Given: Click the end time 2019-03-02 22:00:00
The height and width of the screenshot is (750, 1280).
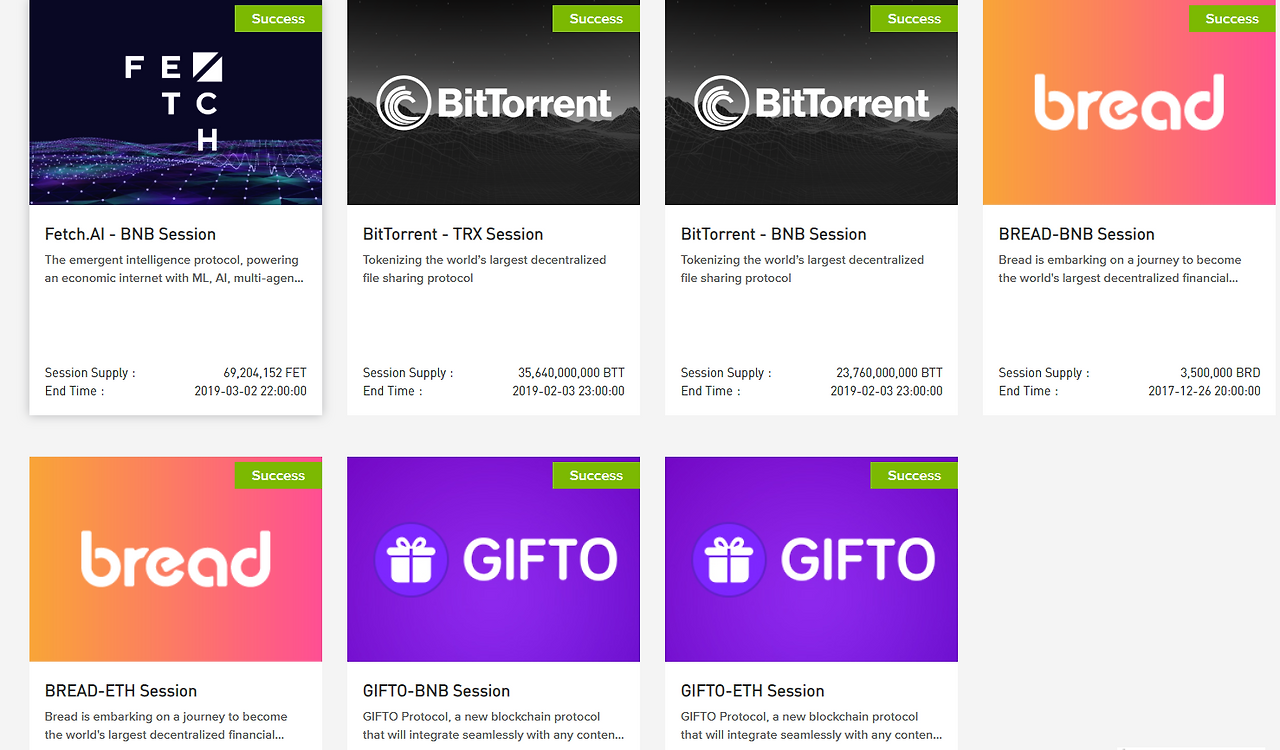Looking at the screenshot, I should [x=250, y=391].
